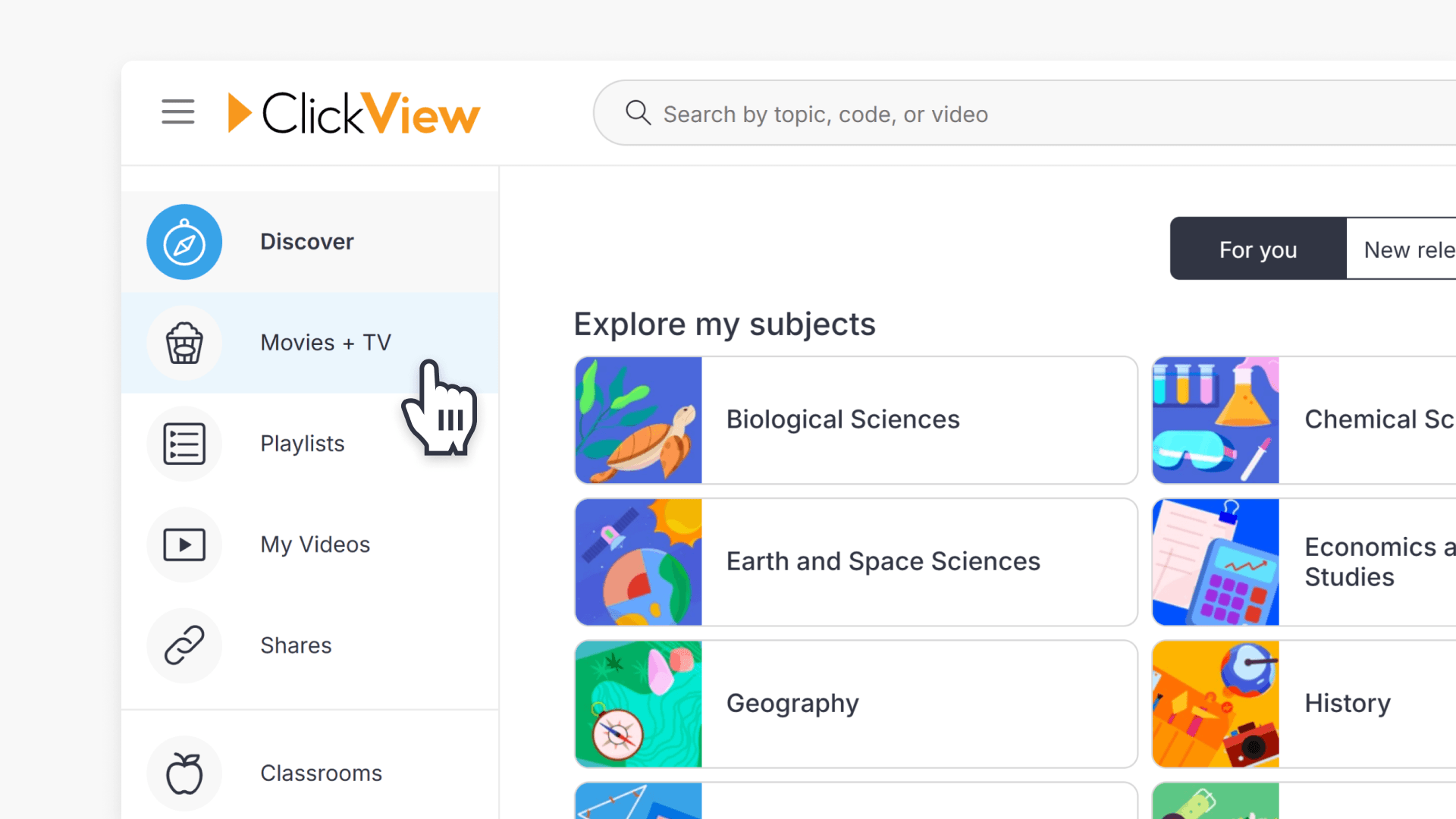Click the turtle thumbnail on Biological Sciences
Viewport: 1456px width, 819px height.
pos(638,420)
